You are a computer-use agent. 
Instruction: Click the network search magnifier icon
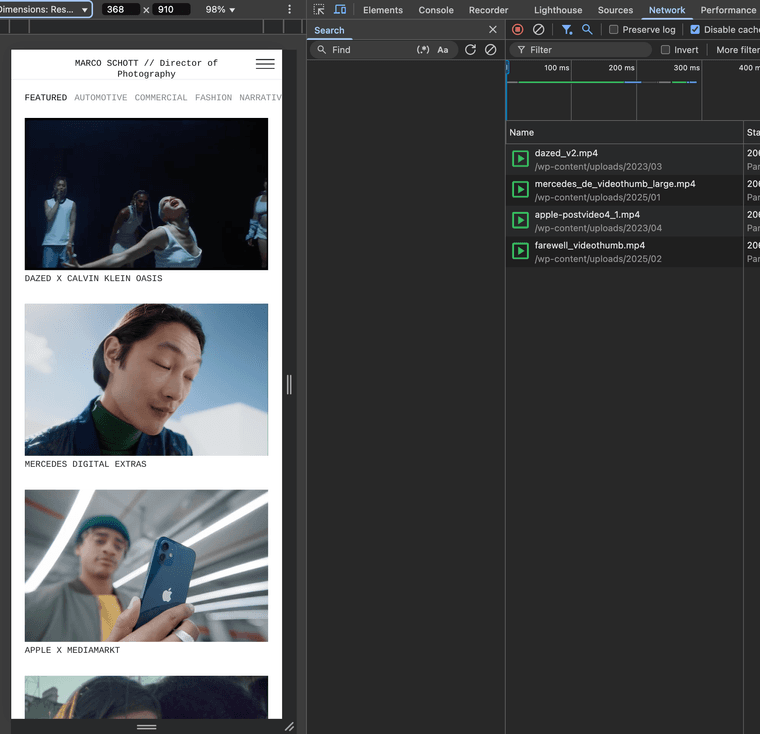[587, 30]
